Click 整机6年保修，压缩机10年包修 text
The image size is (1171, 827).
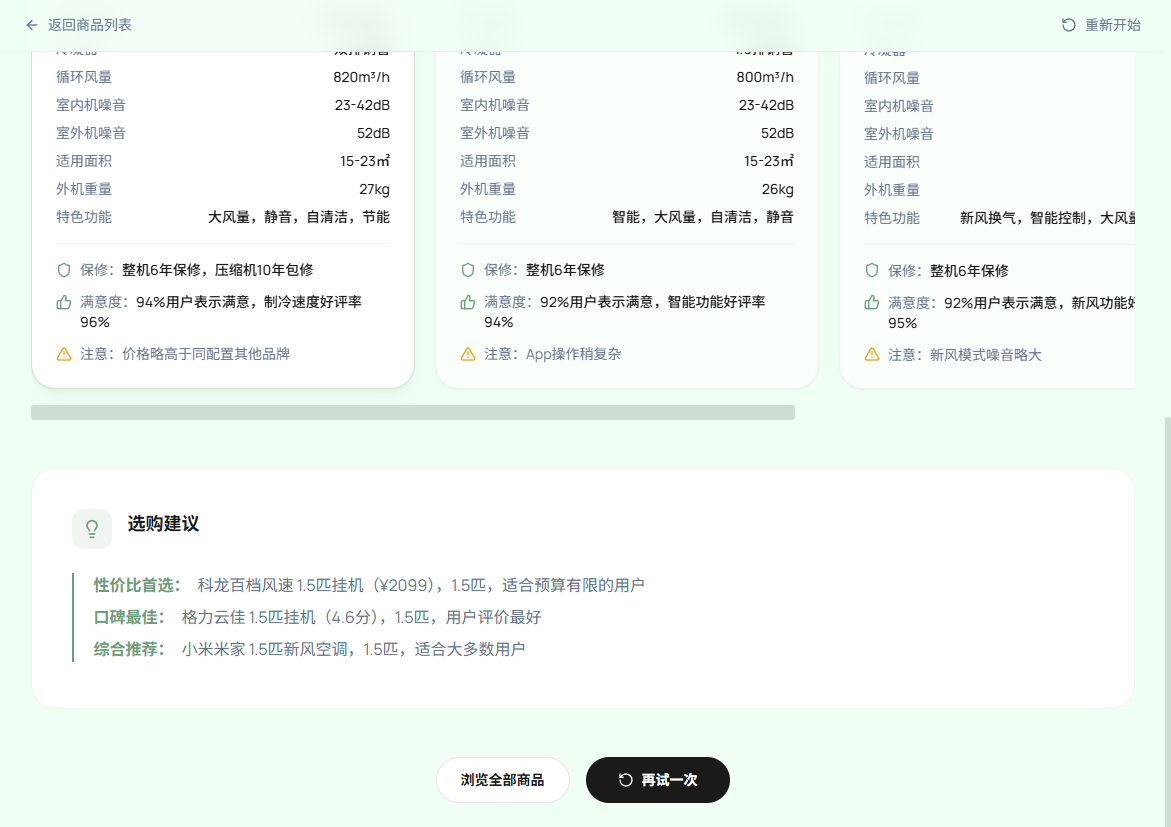[217, 270]
